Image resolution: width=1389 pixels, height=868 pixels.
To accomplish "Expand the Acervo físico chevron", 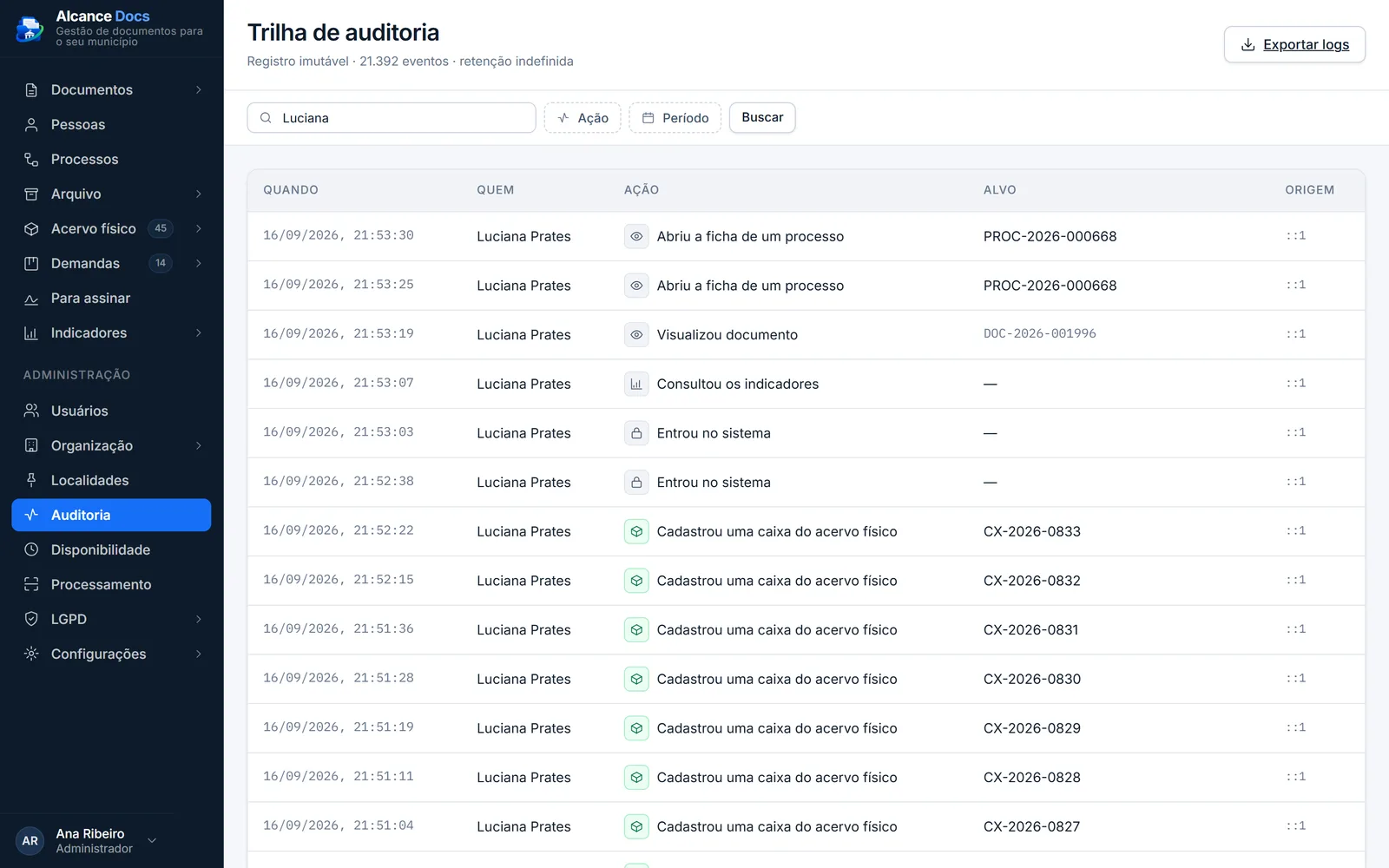I will tap(199, 229).
